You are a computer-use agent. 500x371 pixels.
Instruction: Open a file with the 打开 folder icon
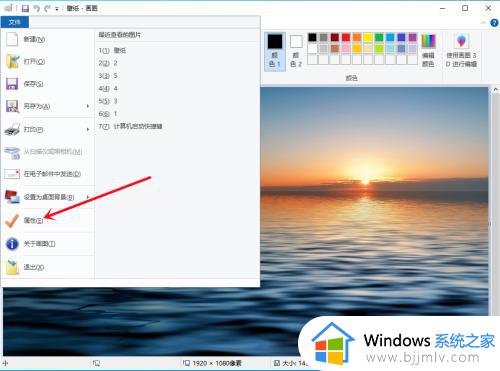pyautogui.click(x=12, y=62)
